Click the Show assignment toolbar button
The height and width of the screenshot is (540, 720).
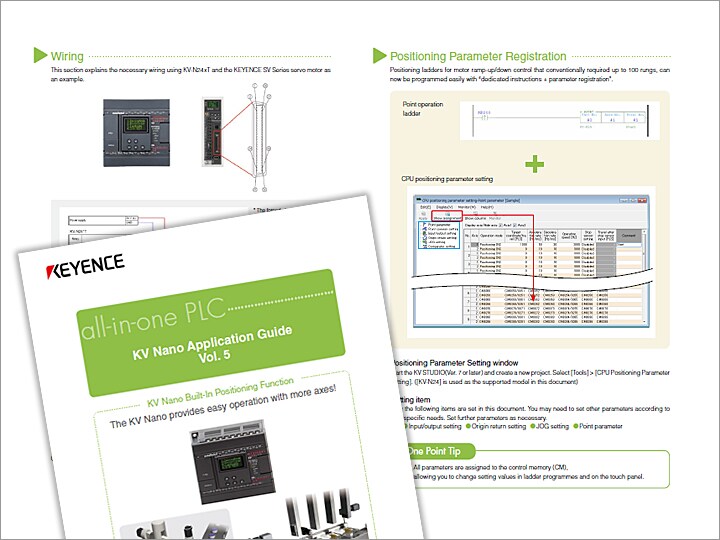447,216
